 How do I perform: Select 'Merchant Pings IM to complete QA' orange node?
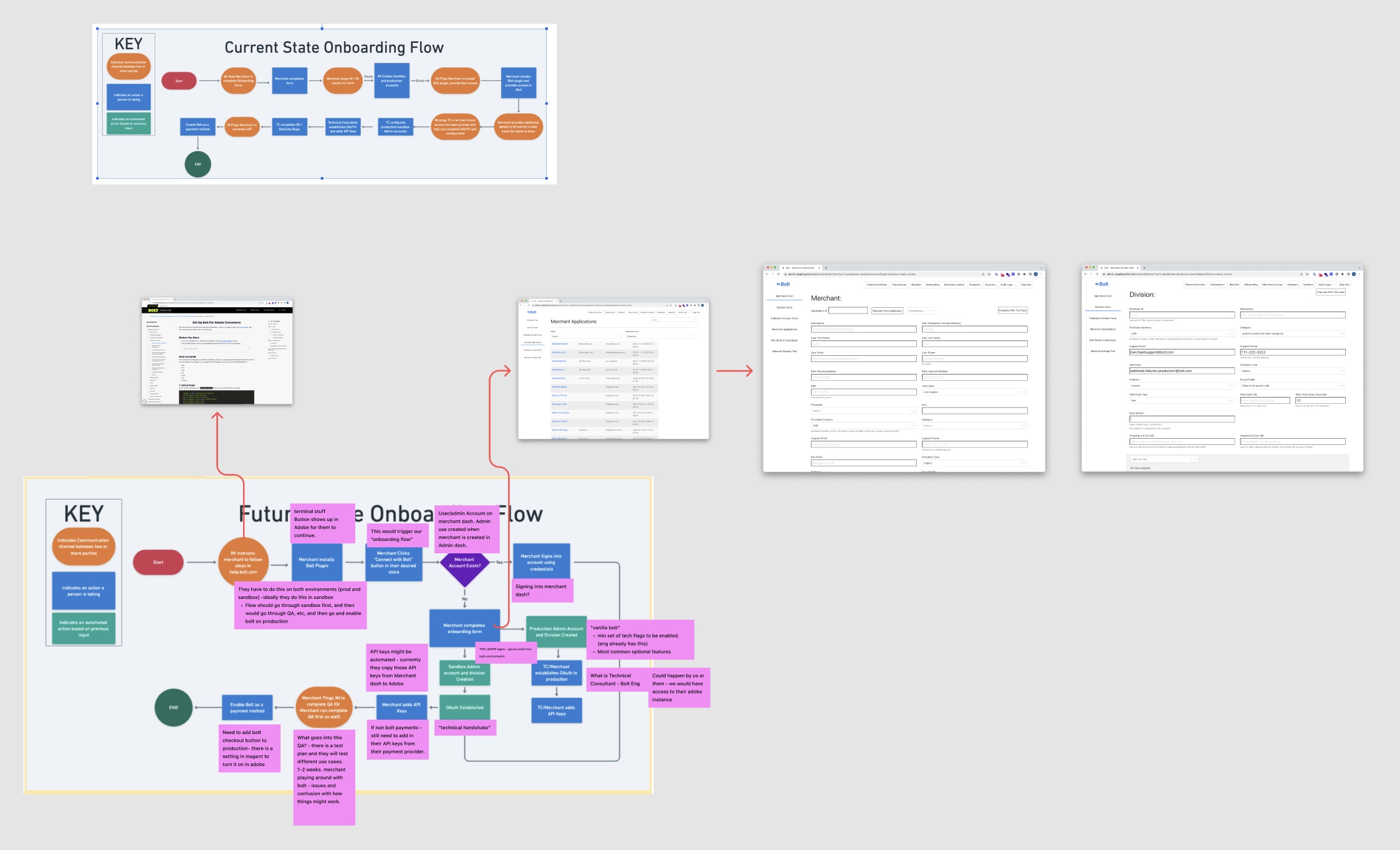(324, 707)
